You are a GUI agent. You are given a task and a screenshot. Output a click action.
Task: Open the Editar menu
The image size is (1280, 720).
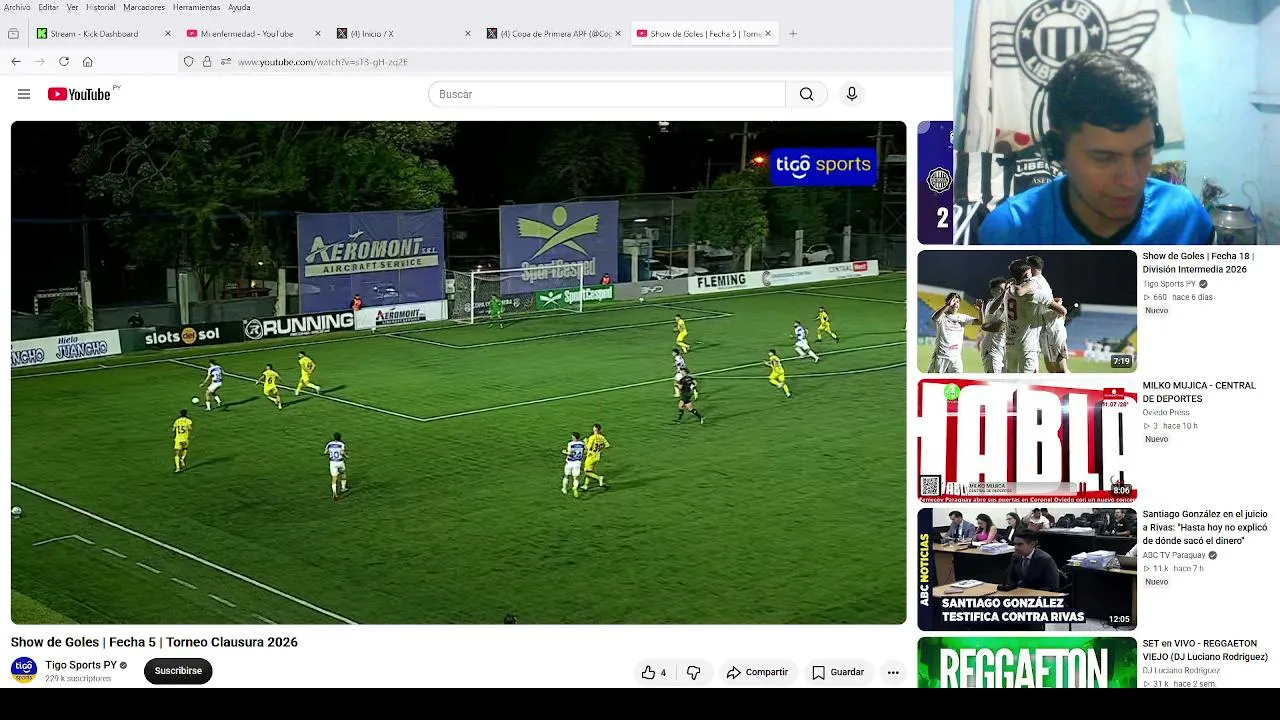pyautogui.click(x=48, y=7)
